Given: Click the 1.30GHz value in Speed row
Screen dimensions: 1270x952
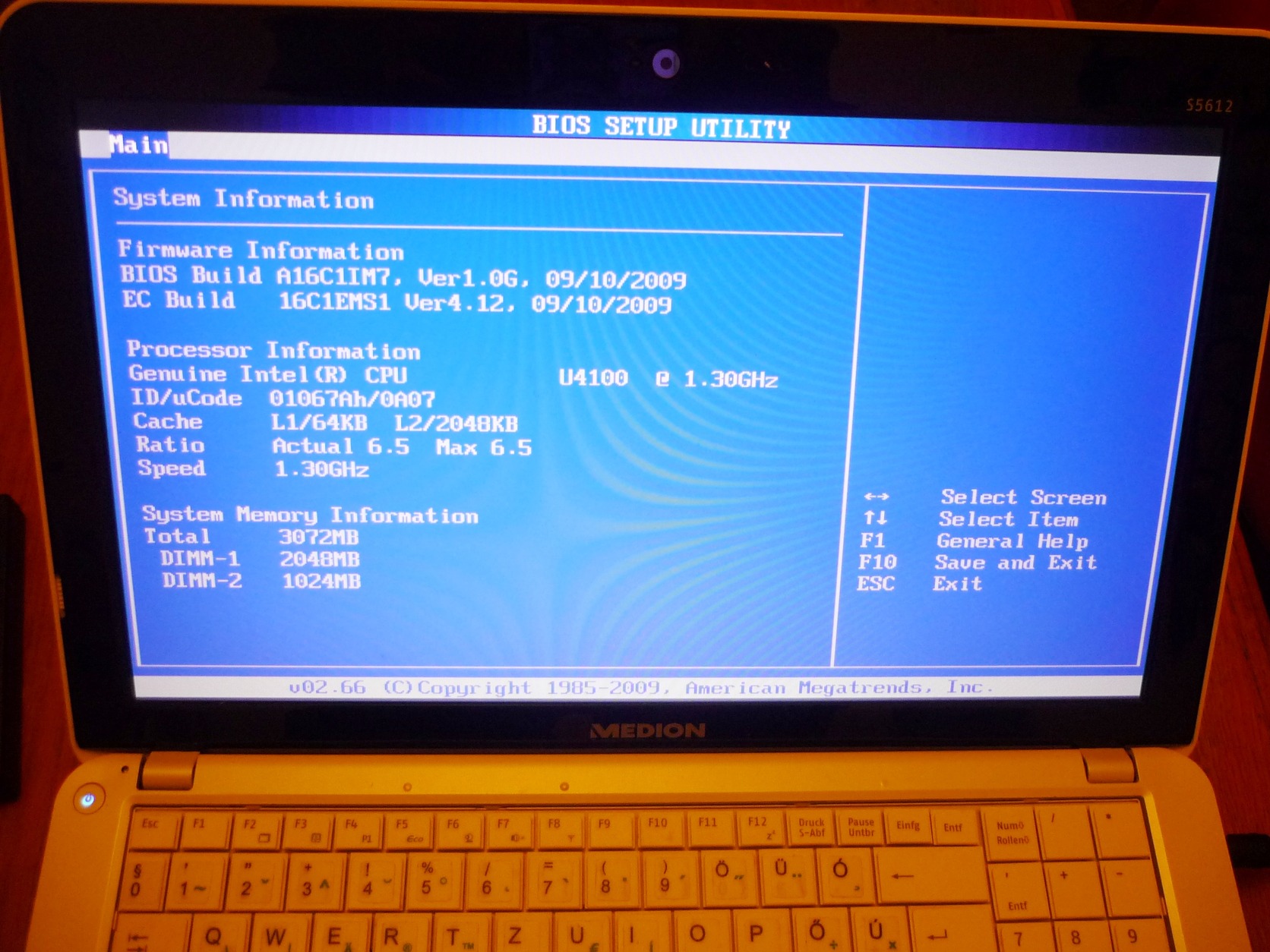Looking at the screenshot, I should (x=322, y=469).
